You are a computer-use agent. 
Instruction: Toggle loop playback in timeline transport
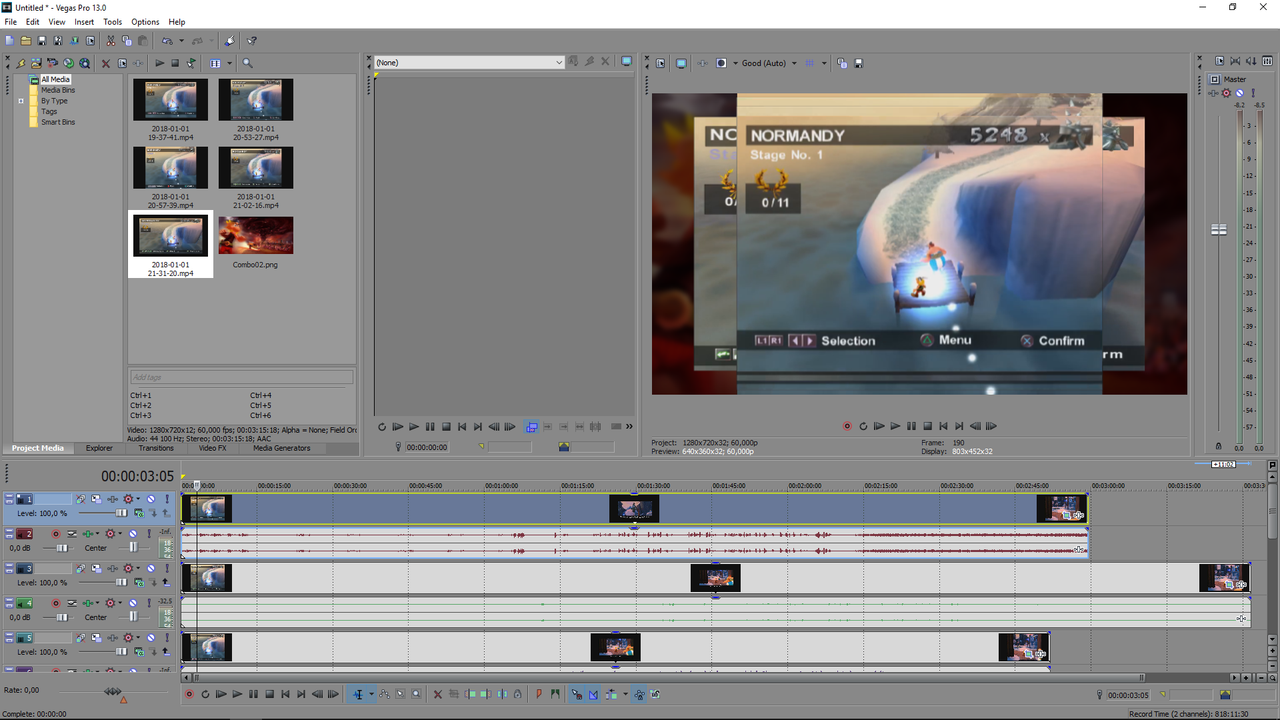tap(205, 694)
